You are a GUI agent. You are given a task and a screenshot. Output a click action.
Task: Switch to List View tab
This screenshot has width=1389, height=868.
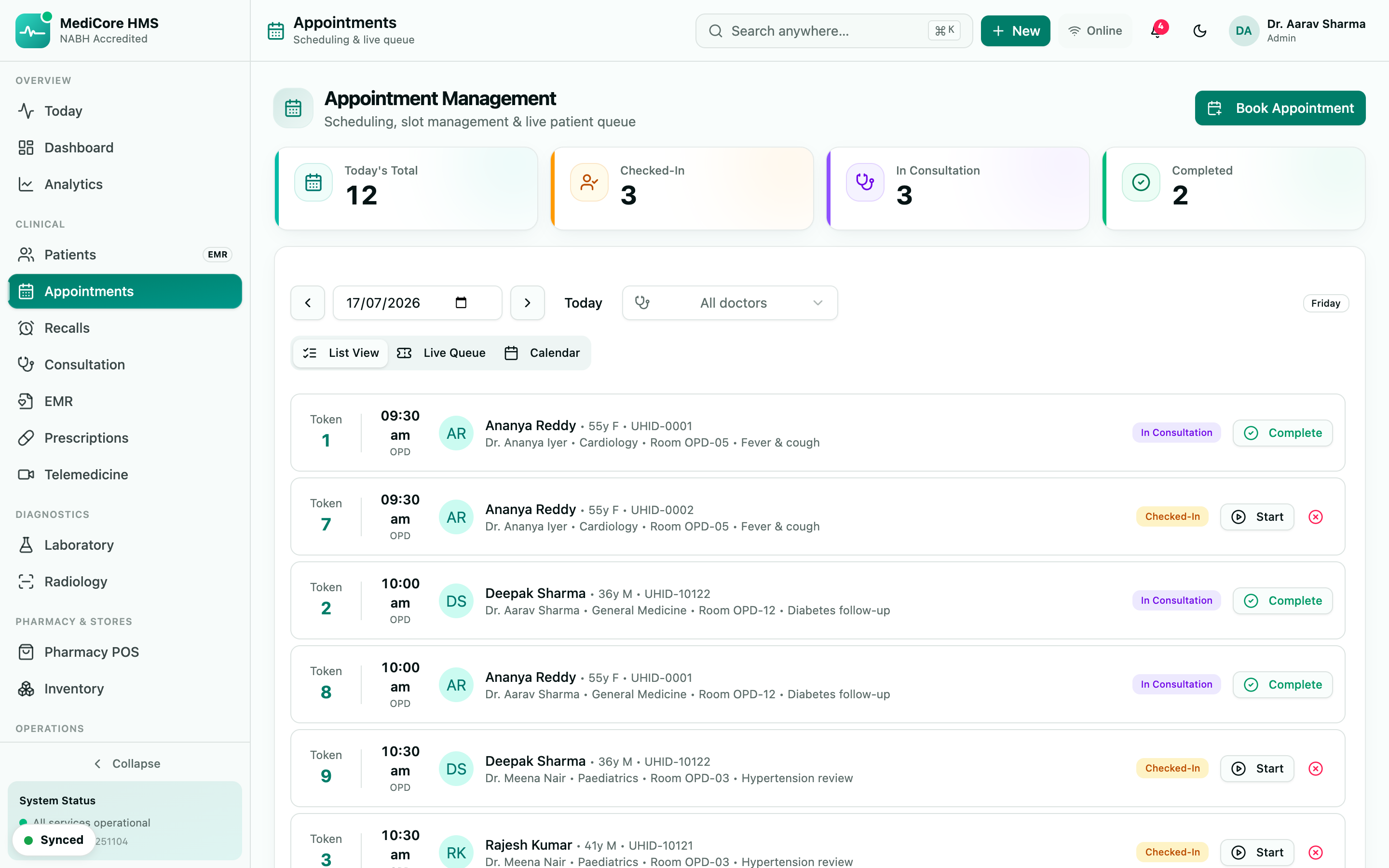point(341,353)
